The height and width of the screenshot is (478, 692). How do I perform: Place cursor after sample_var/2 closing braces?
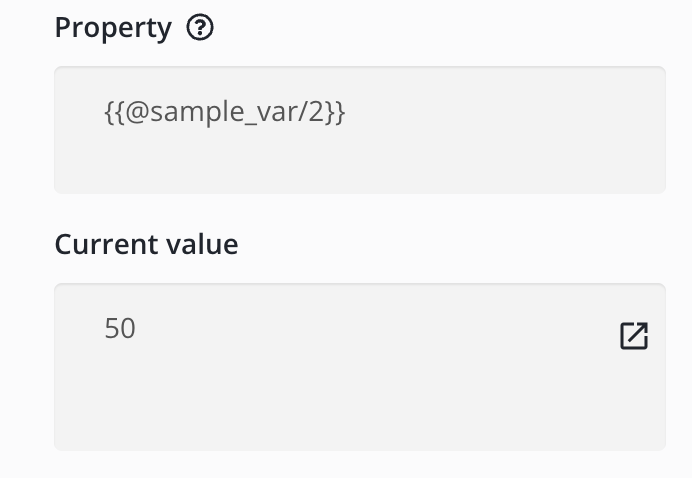click(x=347, y=113)
